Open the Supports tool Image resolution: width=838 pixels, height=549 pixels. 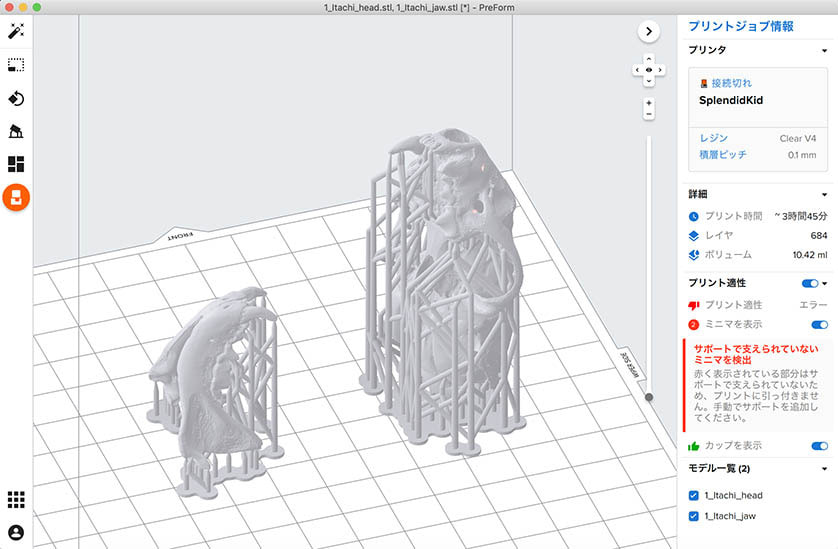[x=16, y=131]
